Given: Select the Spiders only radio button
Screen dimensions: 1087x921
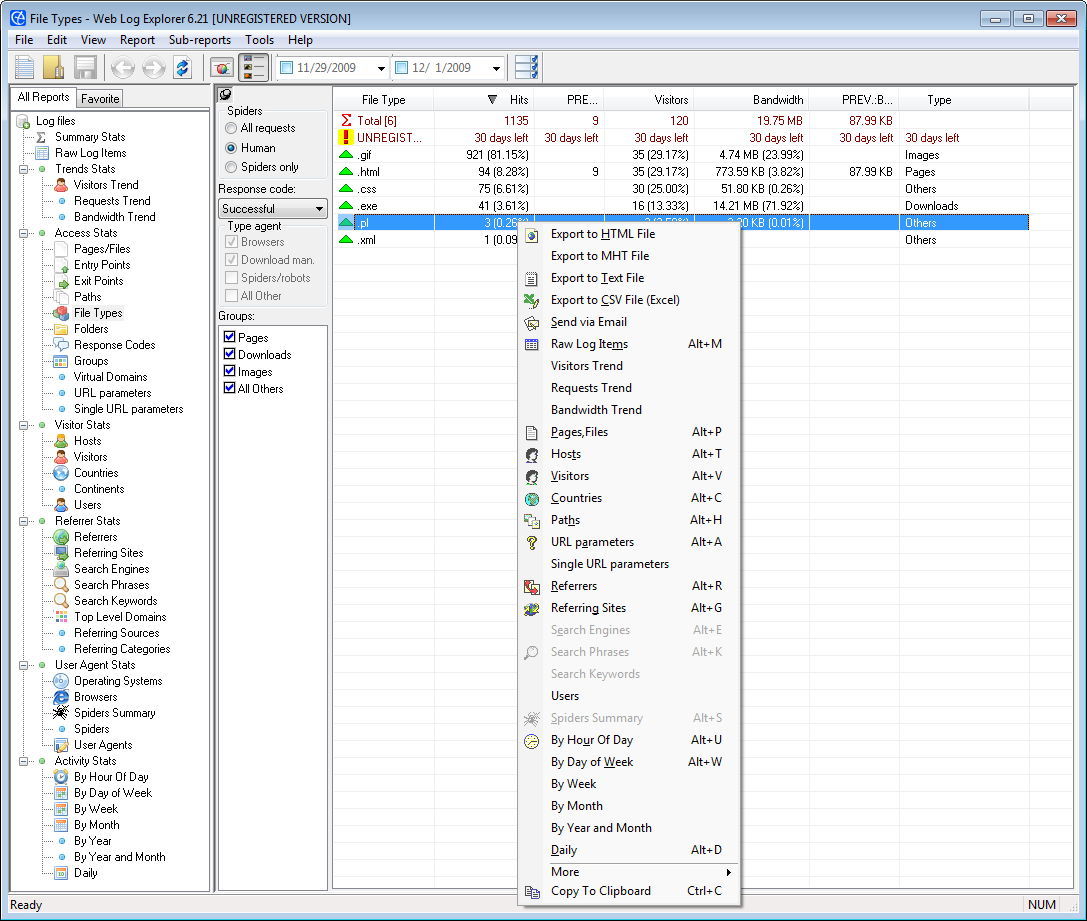Looking at the screenshot, I should [x=231, y=167].
